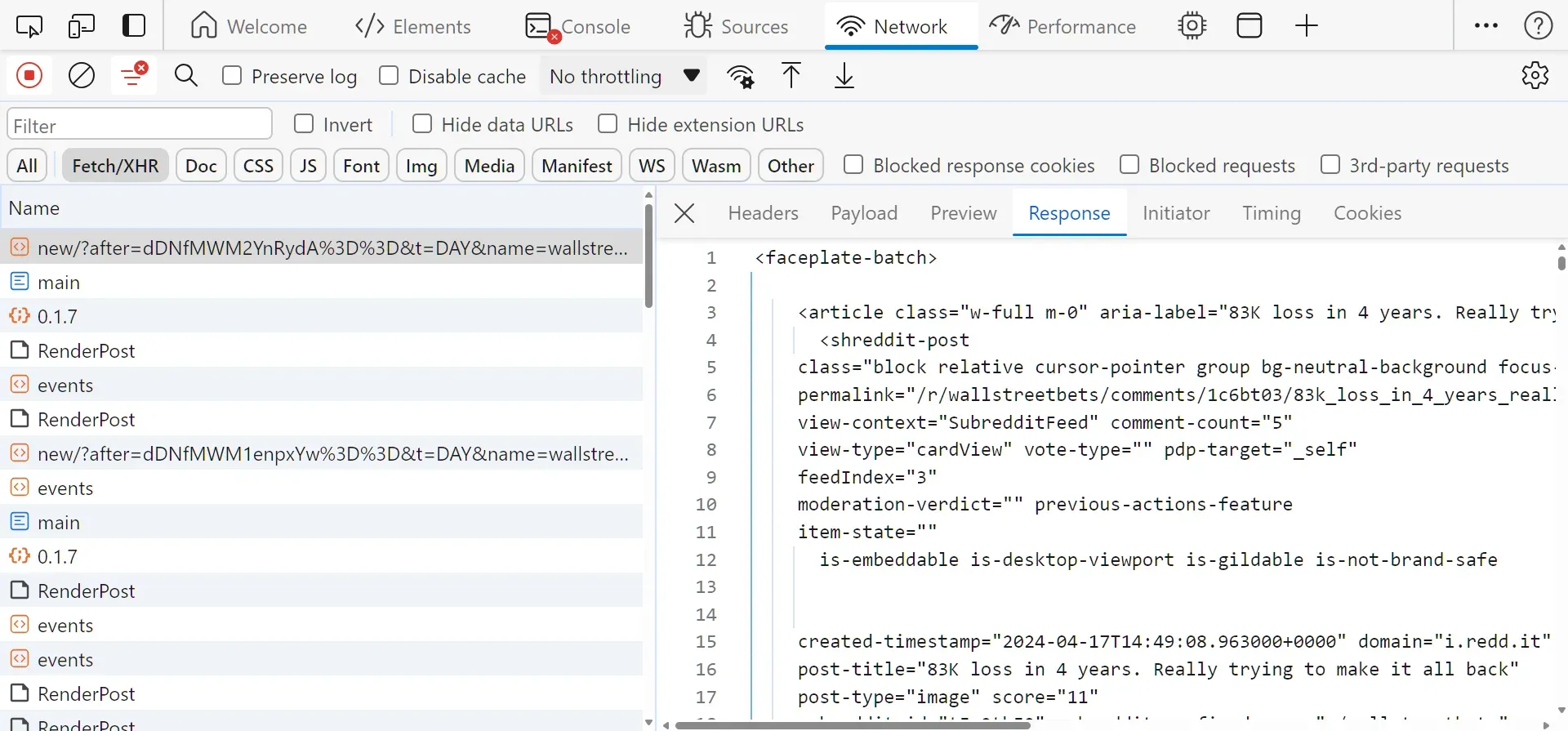
Task: Open Network settings gear icon
Action: (1535, 75)
